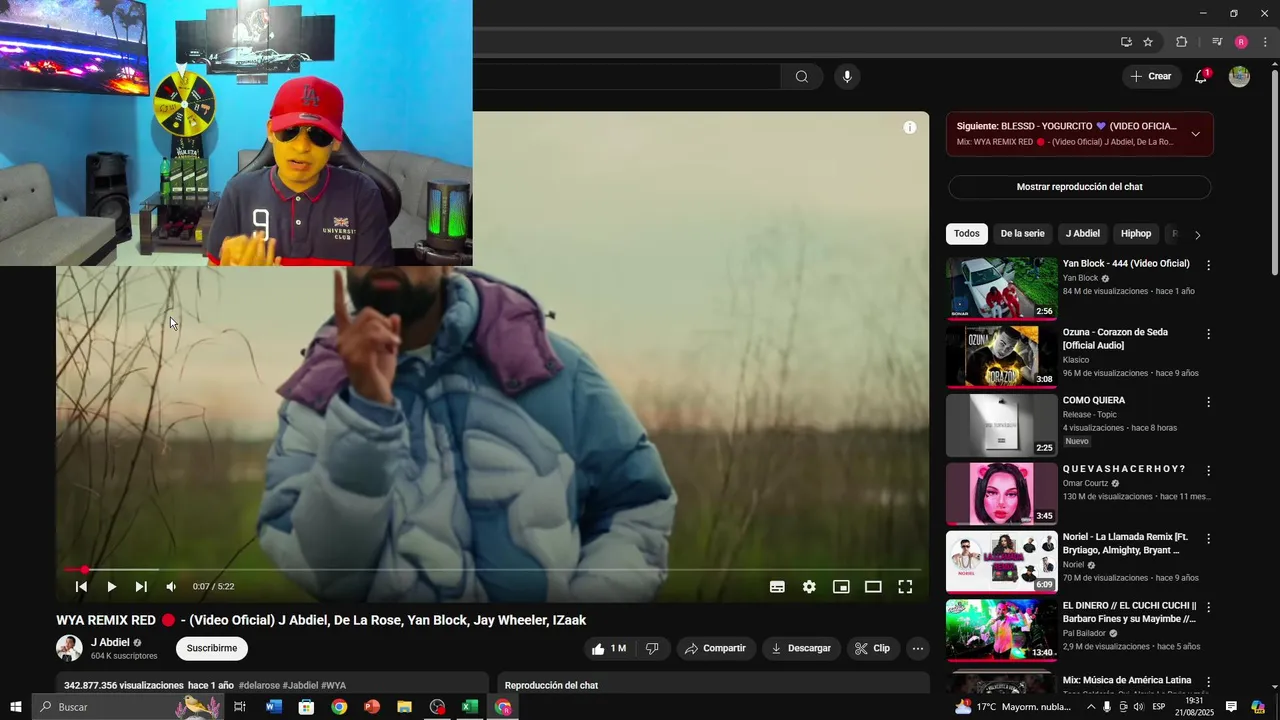Like the video with thumbs up
1280x720 pixels.
tap(608, 648)
